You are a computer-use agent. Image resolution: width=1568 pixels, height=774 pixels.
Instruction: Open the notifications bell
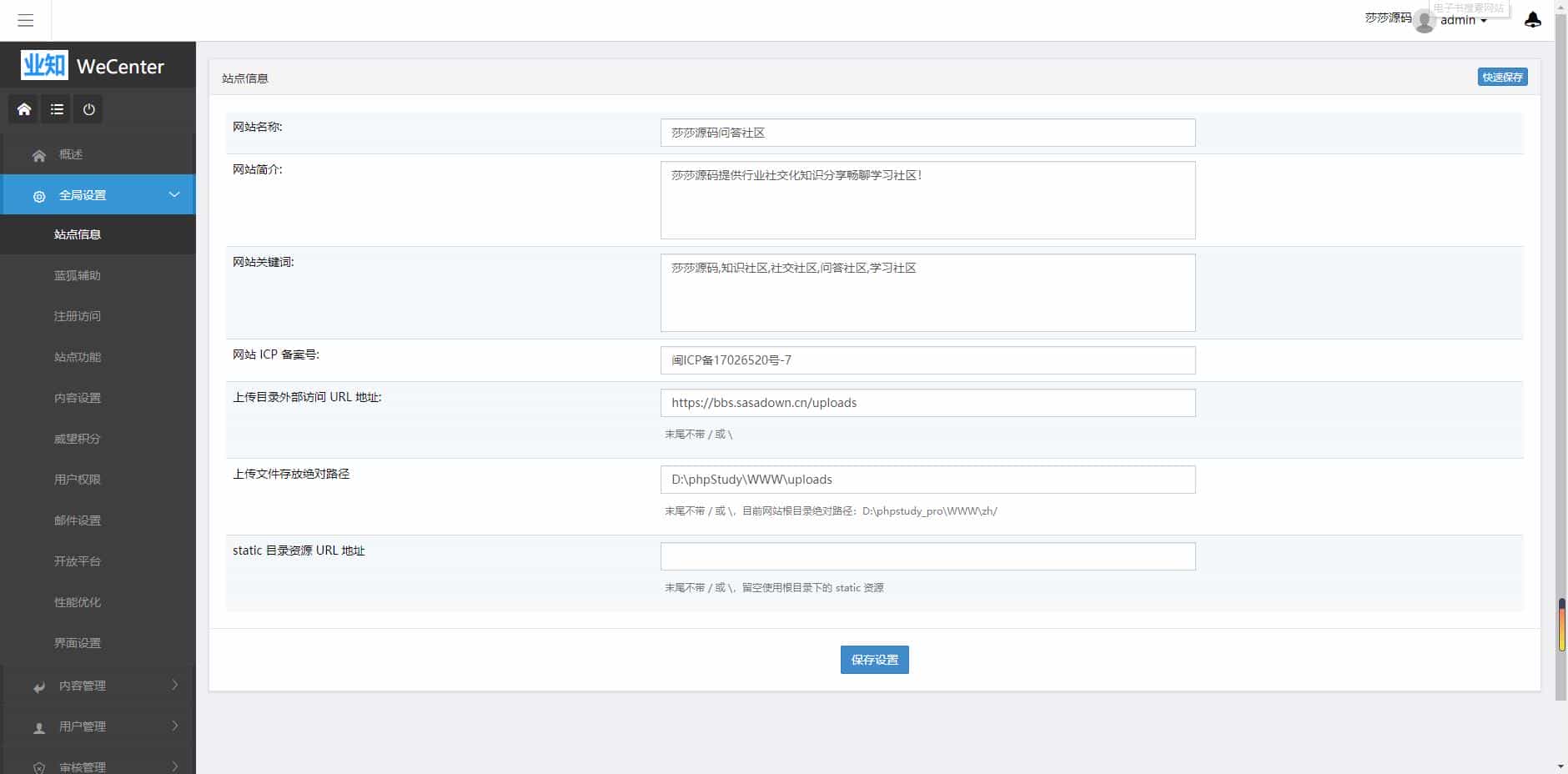point(1533,20)
